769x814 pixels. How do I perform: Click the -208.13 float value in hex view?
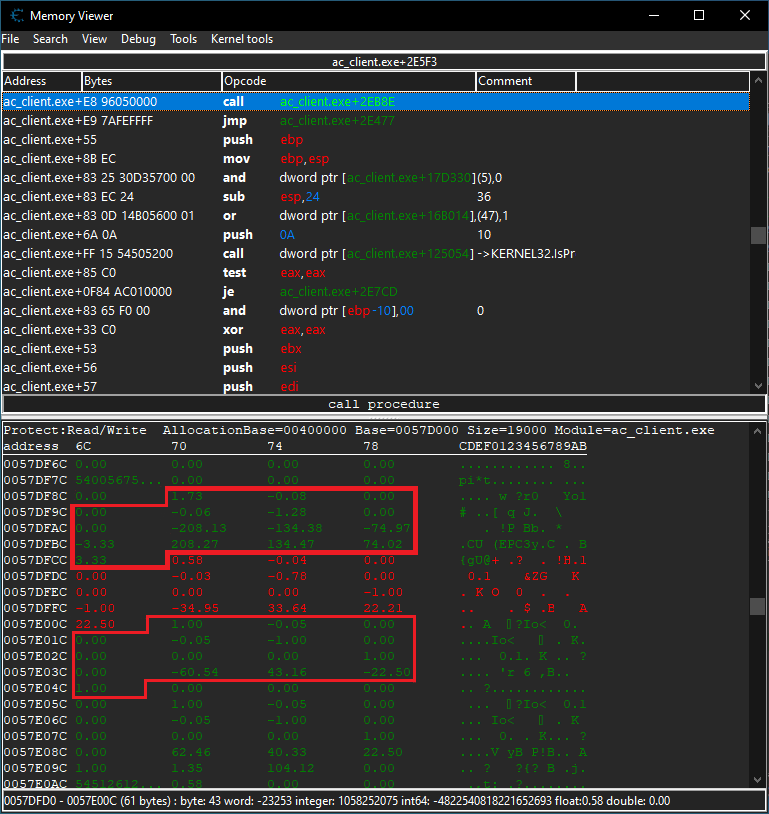click(x=199, y=528)
